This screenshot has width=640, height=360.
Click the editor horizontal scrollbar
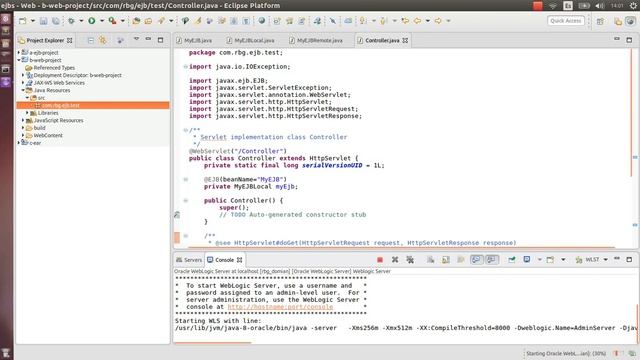point(401,247)
